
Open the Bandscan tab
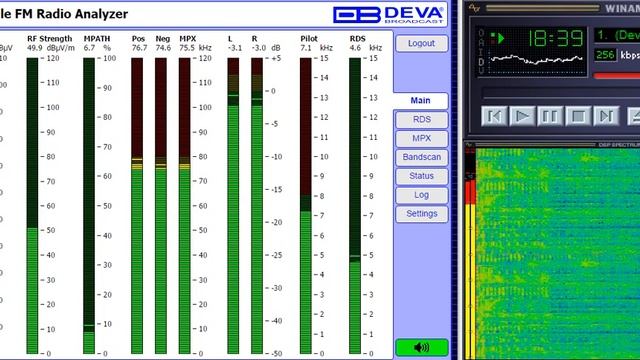coord(422,157)
